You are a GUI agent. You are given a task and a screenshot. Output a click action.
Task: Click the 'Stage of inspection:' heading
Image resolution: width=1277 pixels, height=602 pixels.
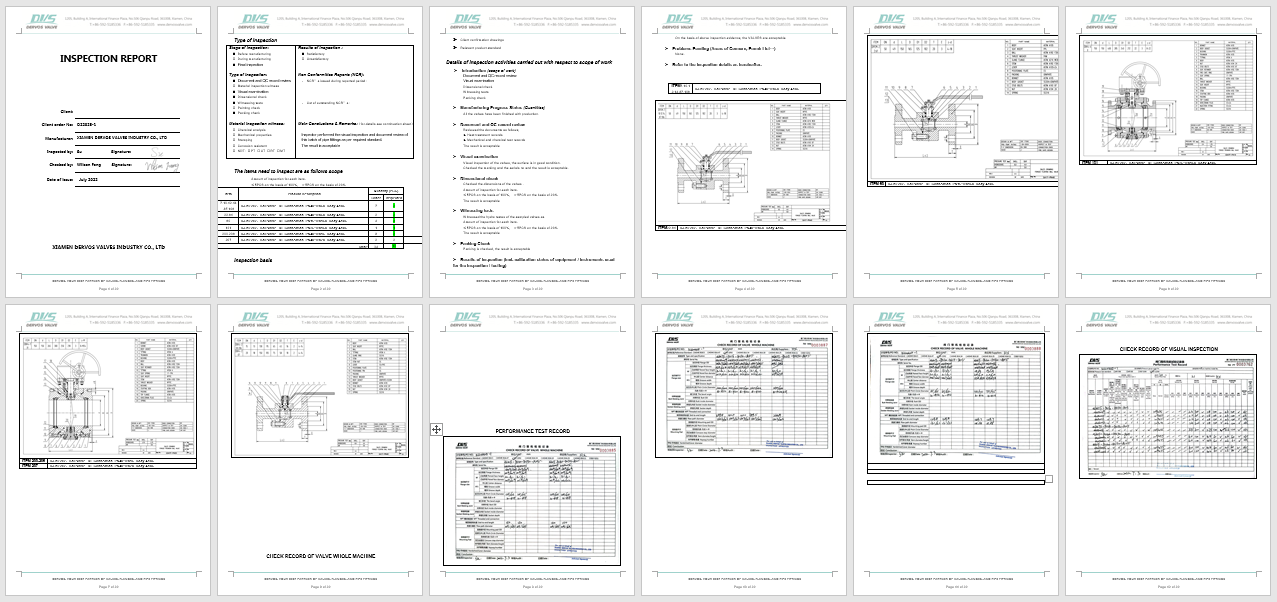249,48
